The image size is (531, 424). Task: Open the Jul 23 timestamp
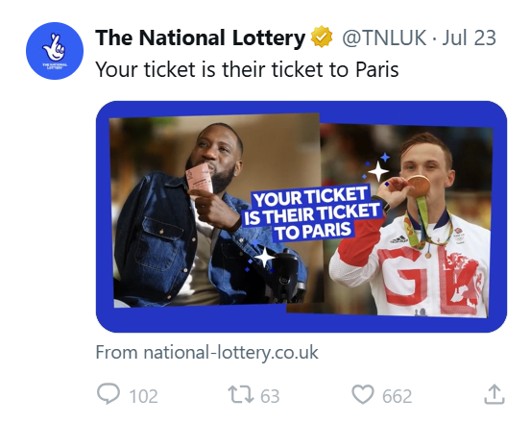469,38
